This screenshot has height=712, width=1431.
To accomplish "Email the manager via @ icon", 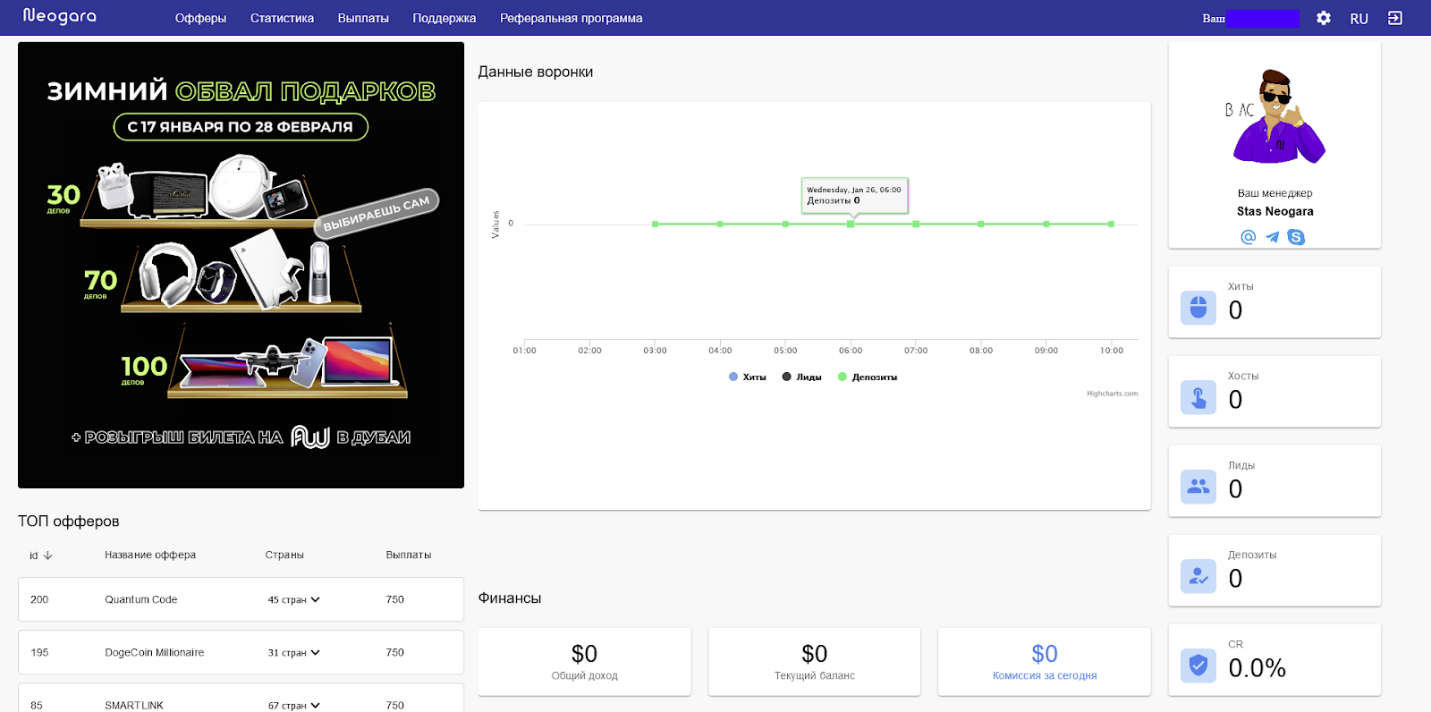I will (x=1248, y=237).
